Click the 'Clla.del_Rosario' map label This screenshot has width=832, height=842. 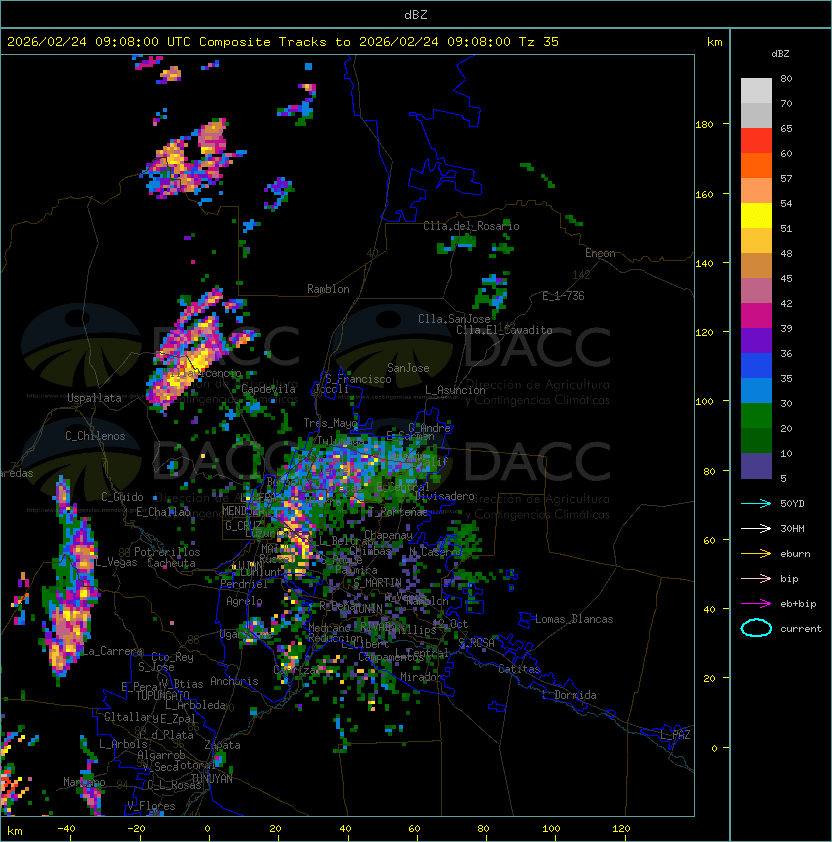(x=471, y=226)
